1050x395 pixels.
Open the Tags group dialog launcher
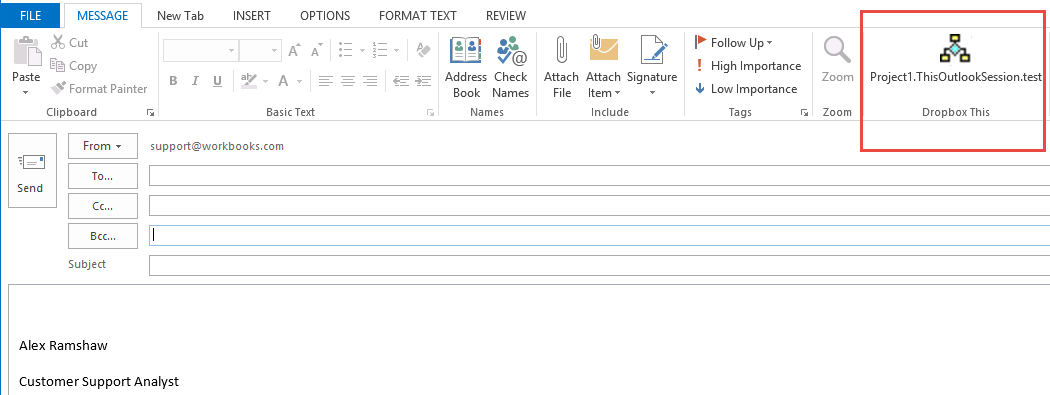point(804,113)
